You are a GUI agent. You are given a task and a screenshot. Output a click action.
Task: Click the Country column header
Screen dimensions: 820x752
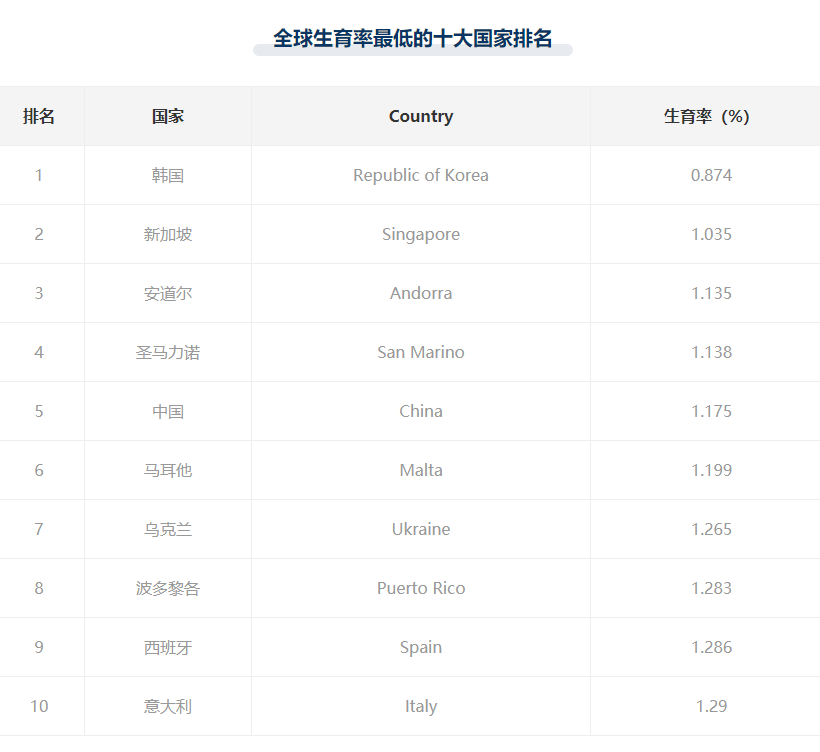tap(421, 116)
